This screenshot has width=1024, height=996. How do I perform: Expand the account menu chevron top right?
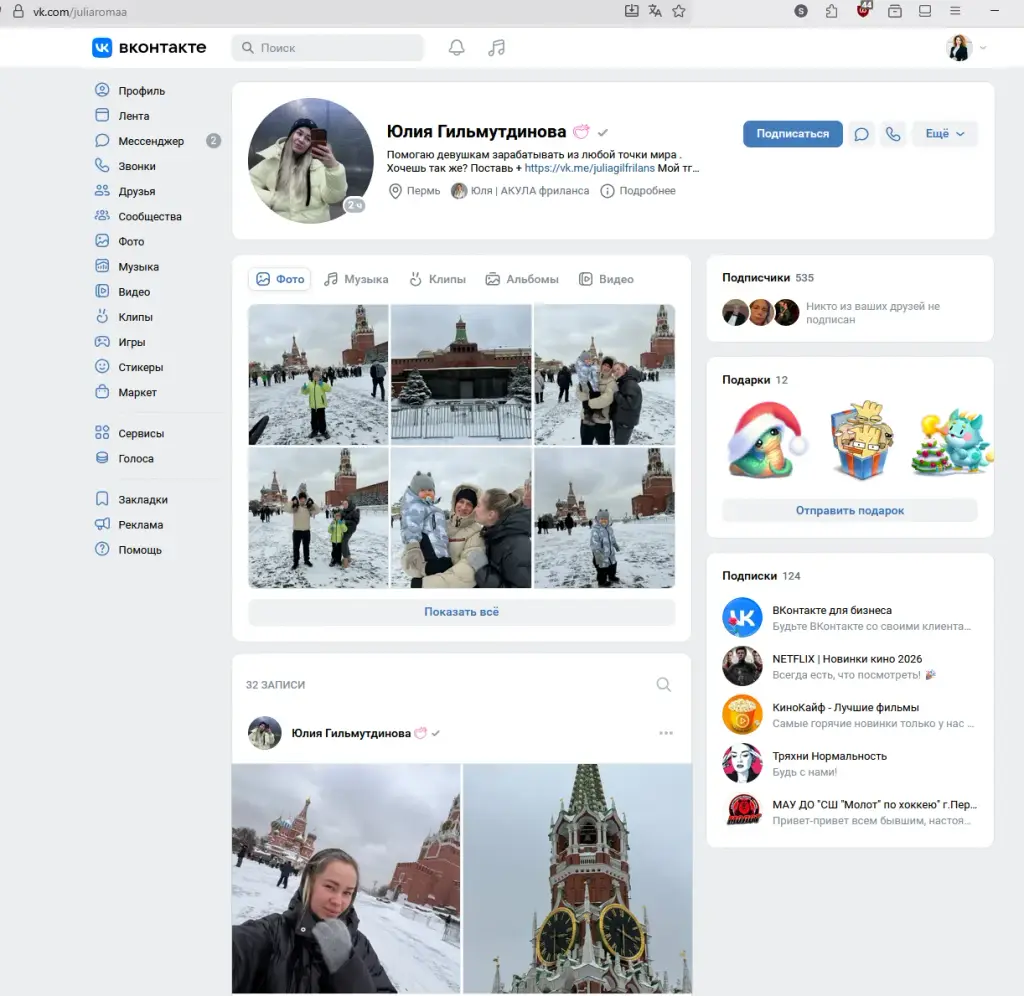[x=983, y=48]
